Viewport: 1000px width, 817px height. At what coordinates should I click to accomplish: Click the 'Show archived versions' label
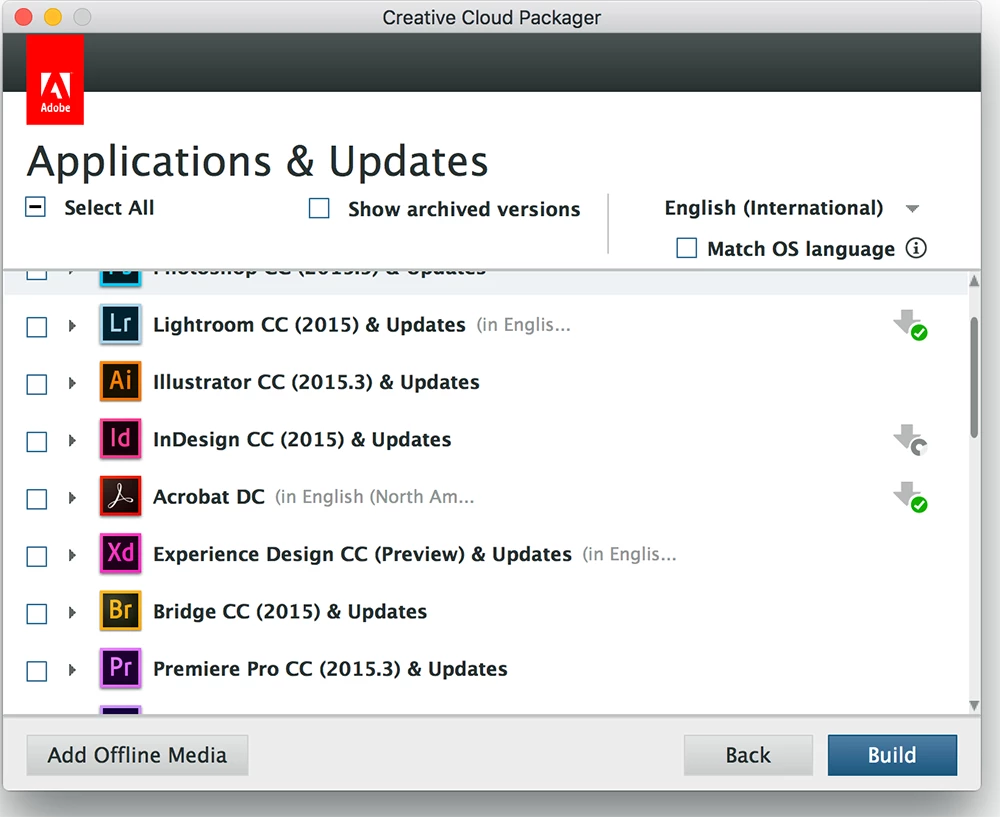coord(464,209)
